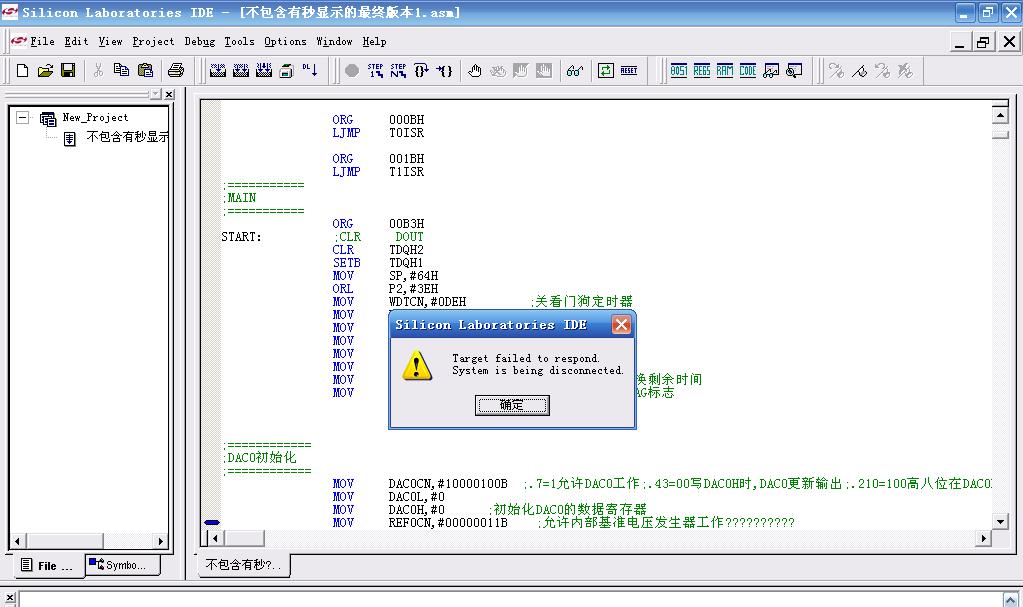Image resolution: width=1023 pixels, height=607 pixels.
Task: Switch to the Symbo... tab
Action: coord(123,565)
